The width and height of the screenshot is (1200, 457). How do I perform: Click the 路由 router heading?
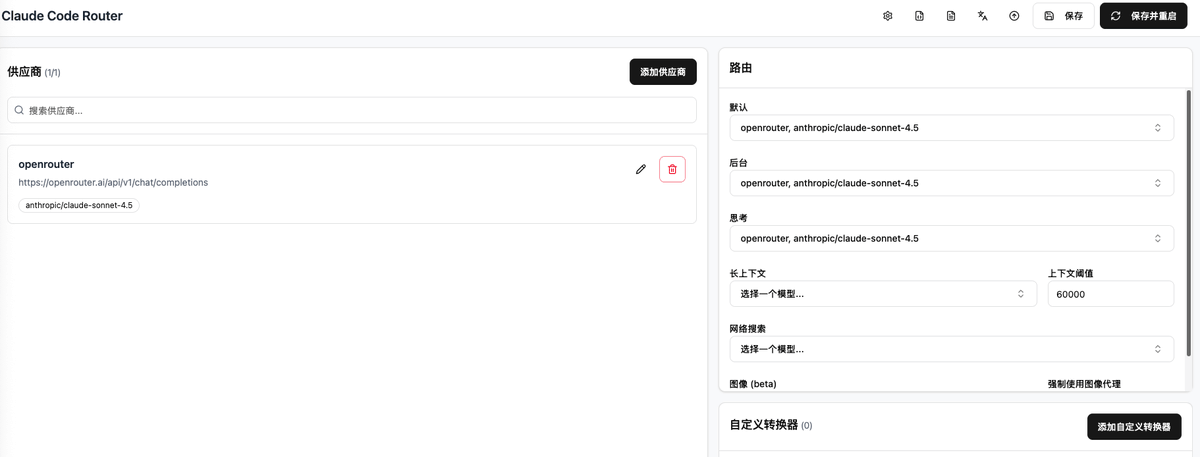coord(741,68)
